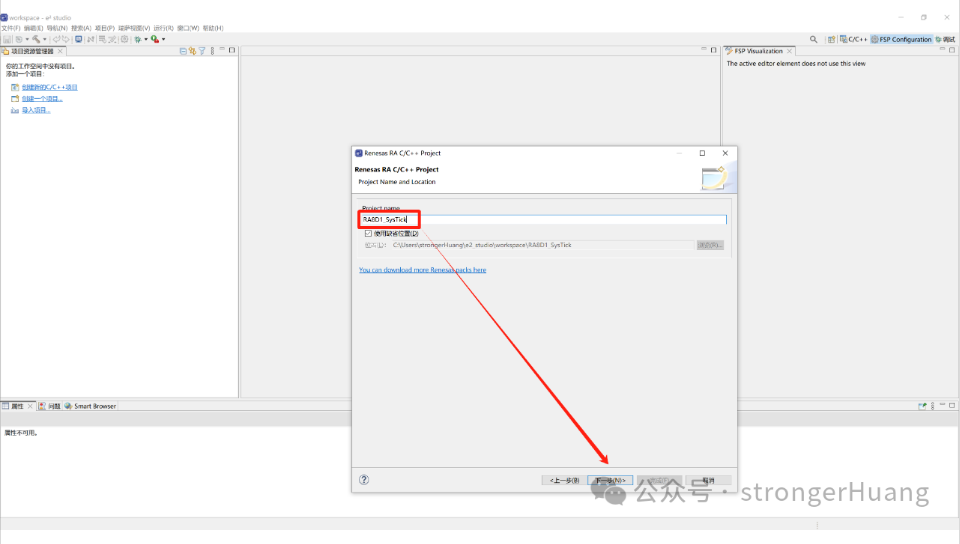Maximize the FSP Visualization panel
This screenshot has height=544, width=960.
(952, 50)
